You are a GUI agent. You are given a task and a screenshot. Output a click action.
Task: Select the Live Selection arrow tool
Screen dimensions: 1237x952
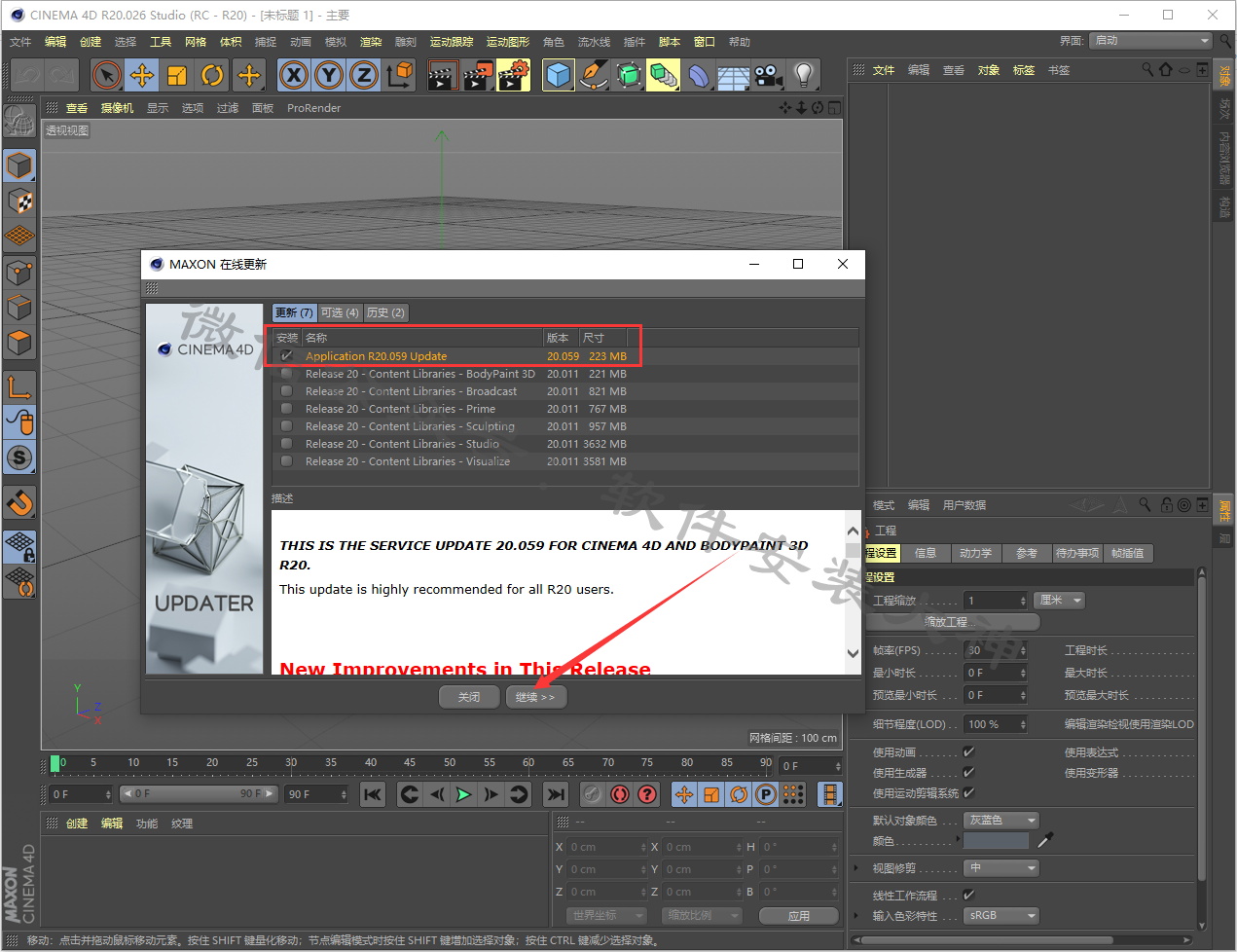point(106,75)
